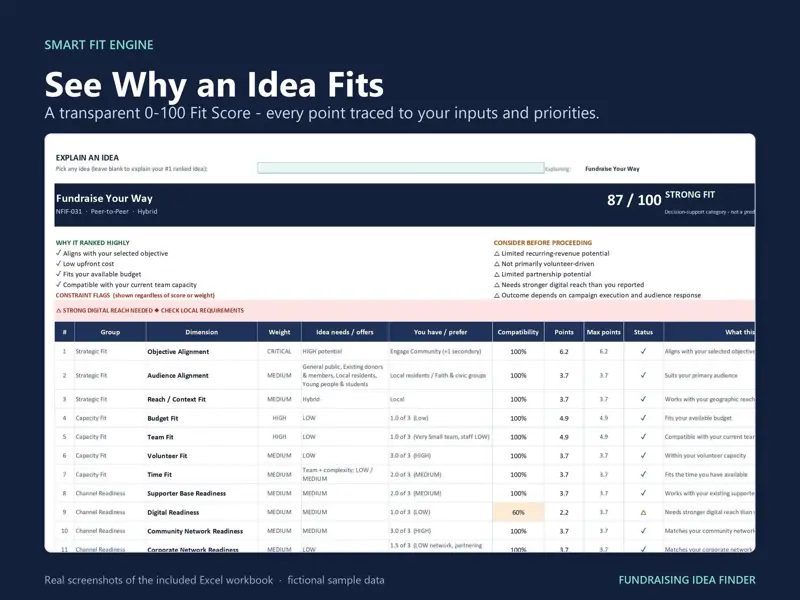Screen dimensions: 800x600
Task: Click the Compatibility column header
Action: point(518,332)
